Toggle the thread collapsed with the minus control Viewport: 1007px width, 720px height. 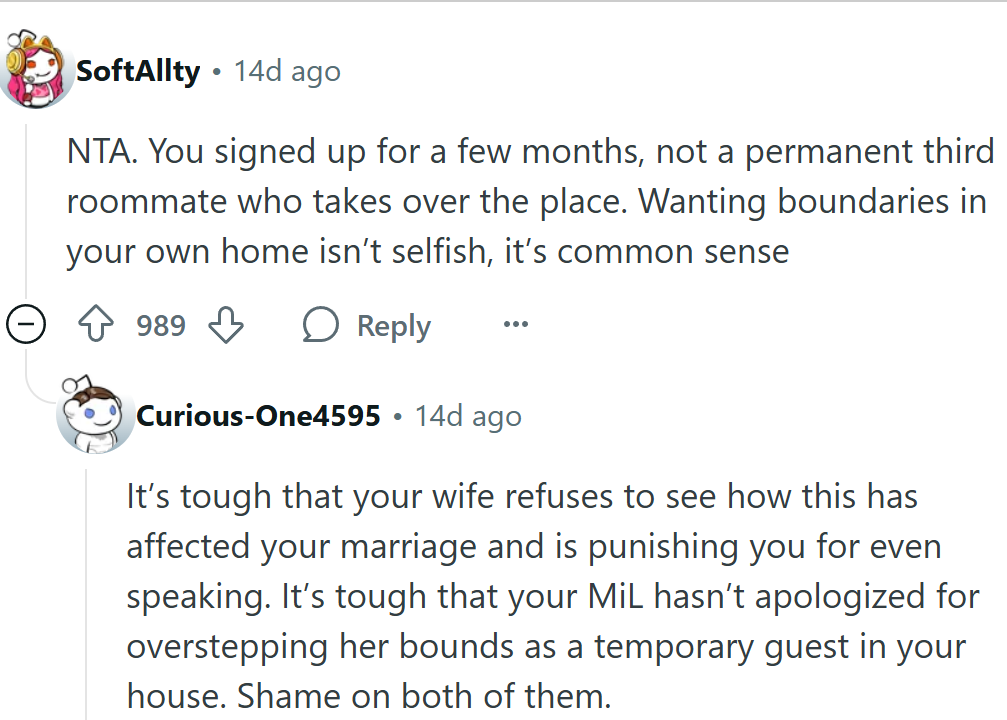[x=25, y=324]
